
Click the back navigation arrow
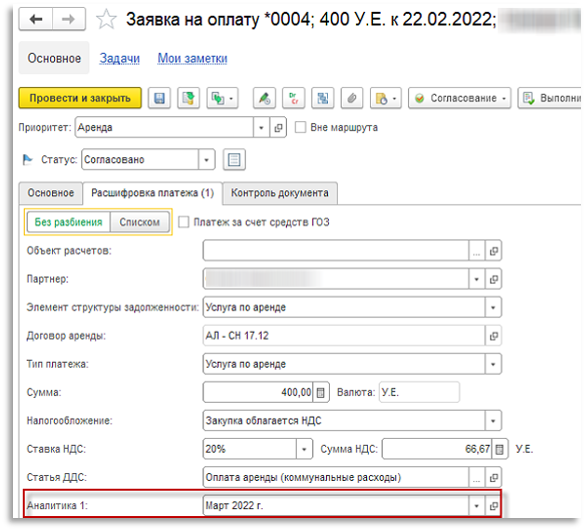pos(36,19)
